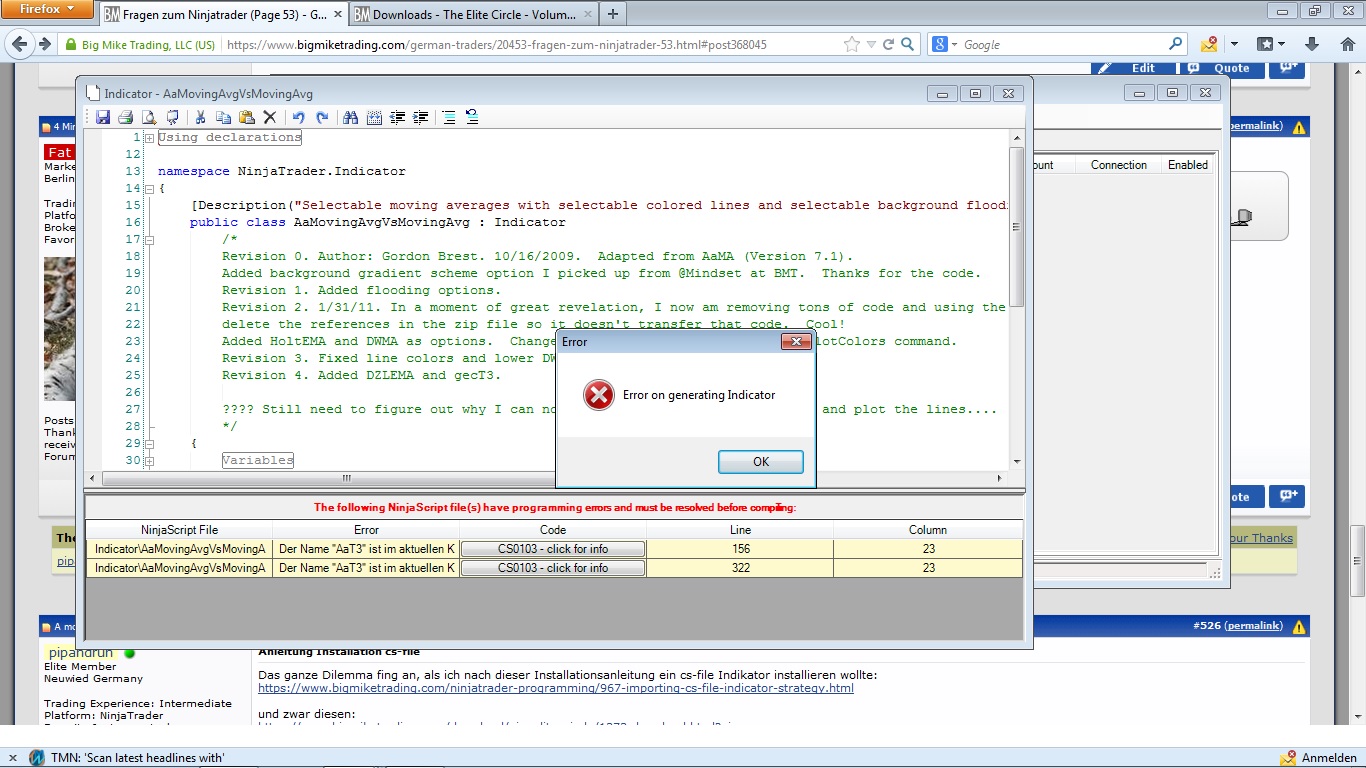The image size is (1366, 768).
Task: Open print preview in the editor toolbar
Action: coord(149,117)
